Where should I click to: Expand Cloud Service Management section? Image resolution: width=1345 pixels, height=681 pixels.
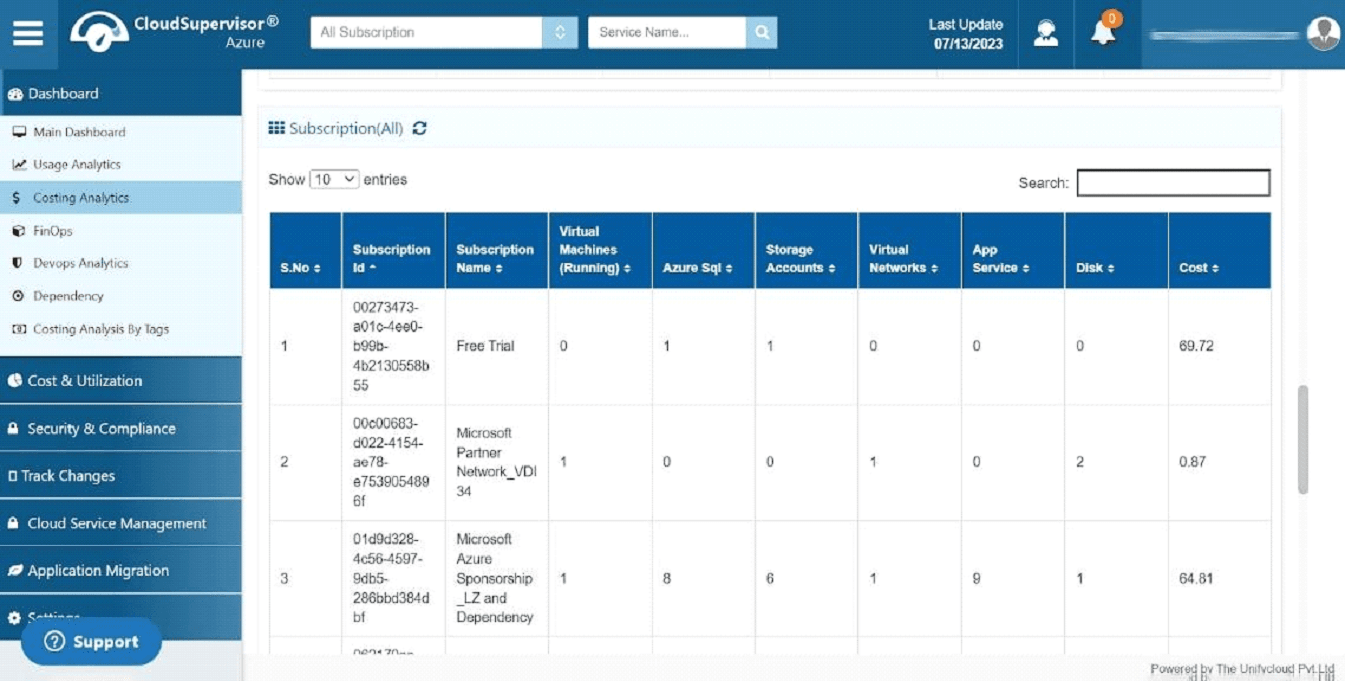pyautogui.click(x=121, y=523)
